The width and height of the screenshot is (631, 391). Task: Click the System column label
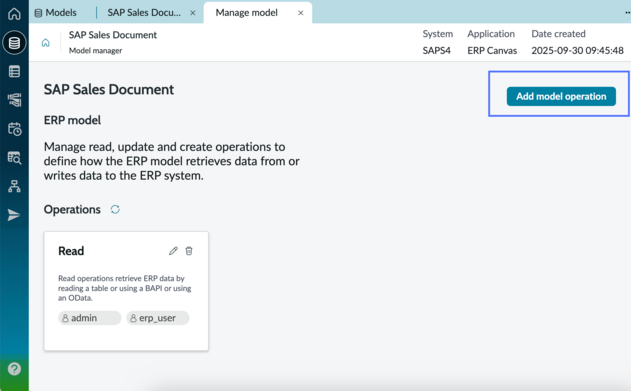pos(437,34)
